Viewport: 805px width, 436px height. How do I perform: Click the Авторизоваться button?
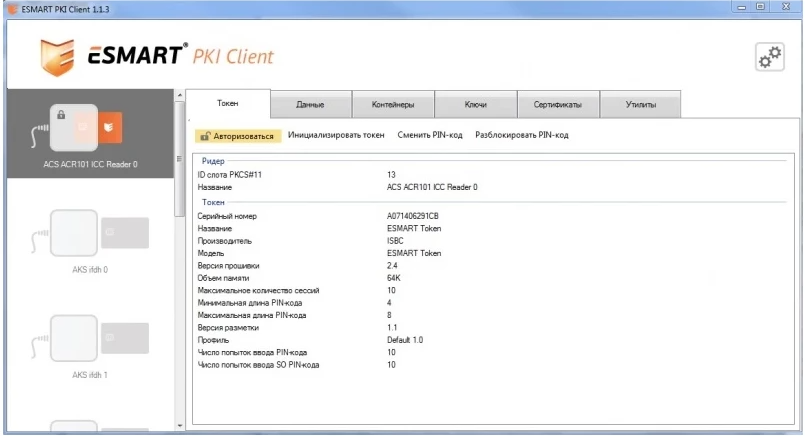[x=238, y=136]
